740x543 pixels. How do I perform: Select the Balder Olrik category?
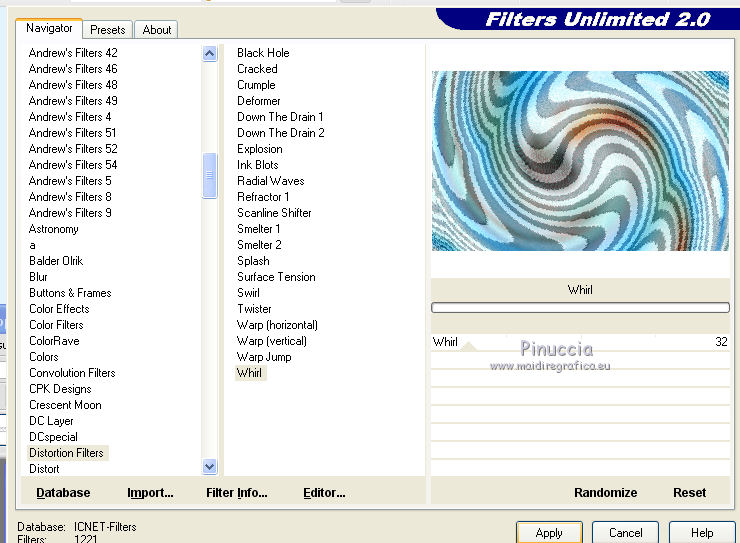(56, 260)
